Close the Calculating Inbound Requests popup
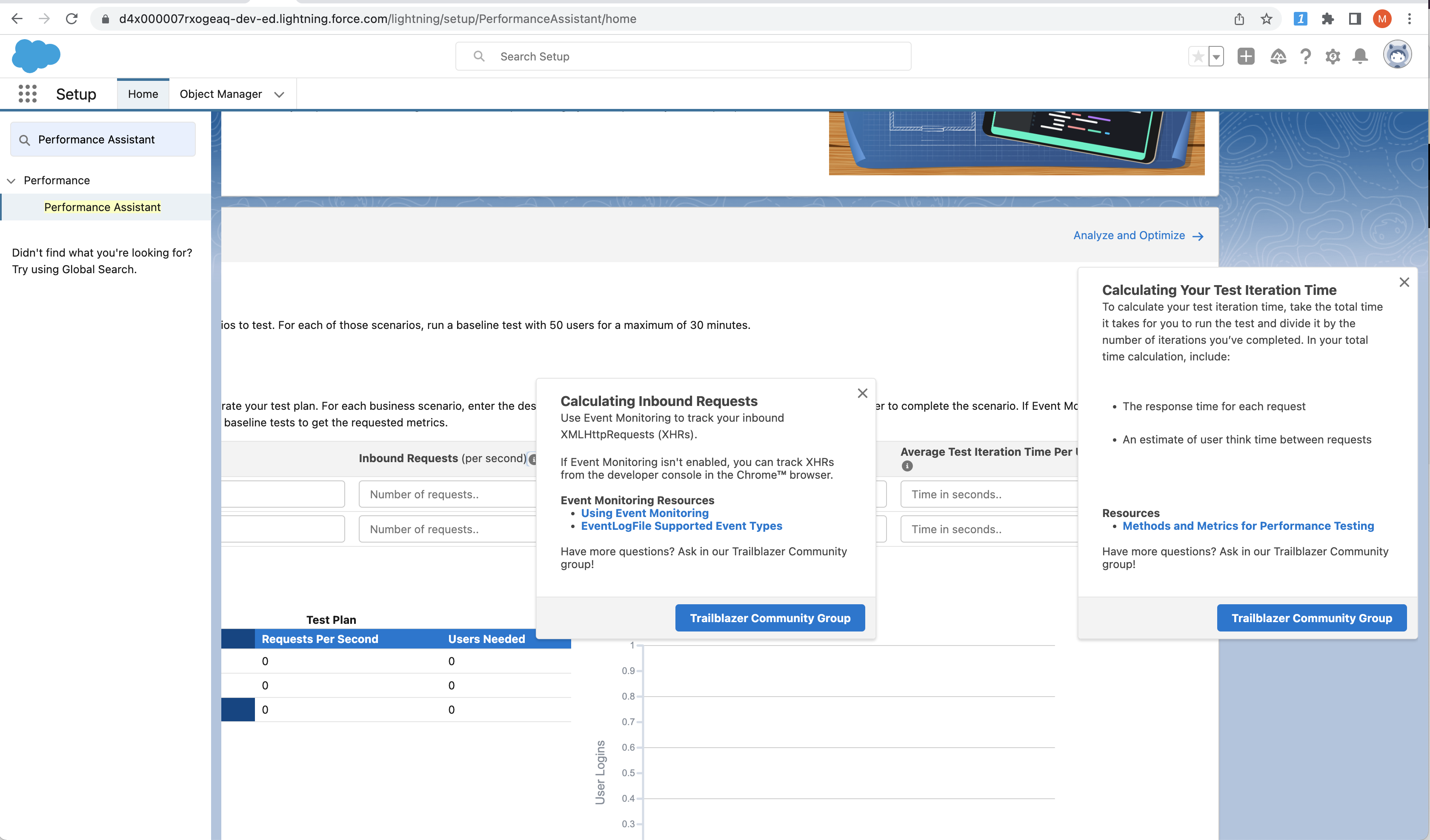Screen dimensions: 1430x840 863,393
